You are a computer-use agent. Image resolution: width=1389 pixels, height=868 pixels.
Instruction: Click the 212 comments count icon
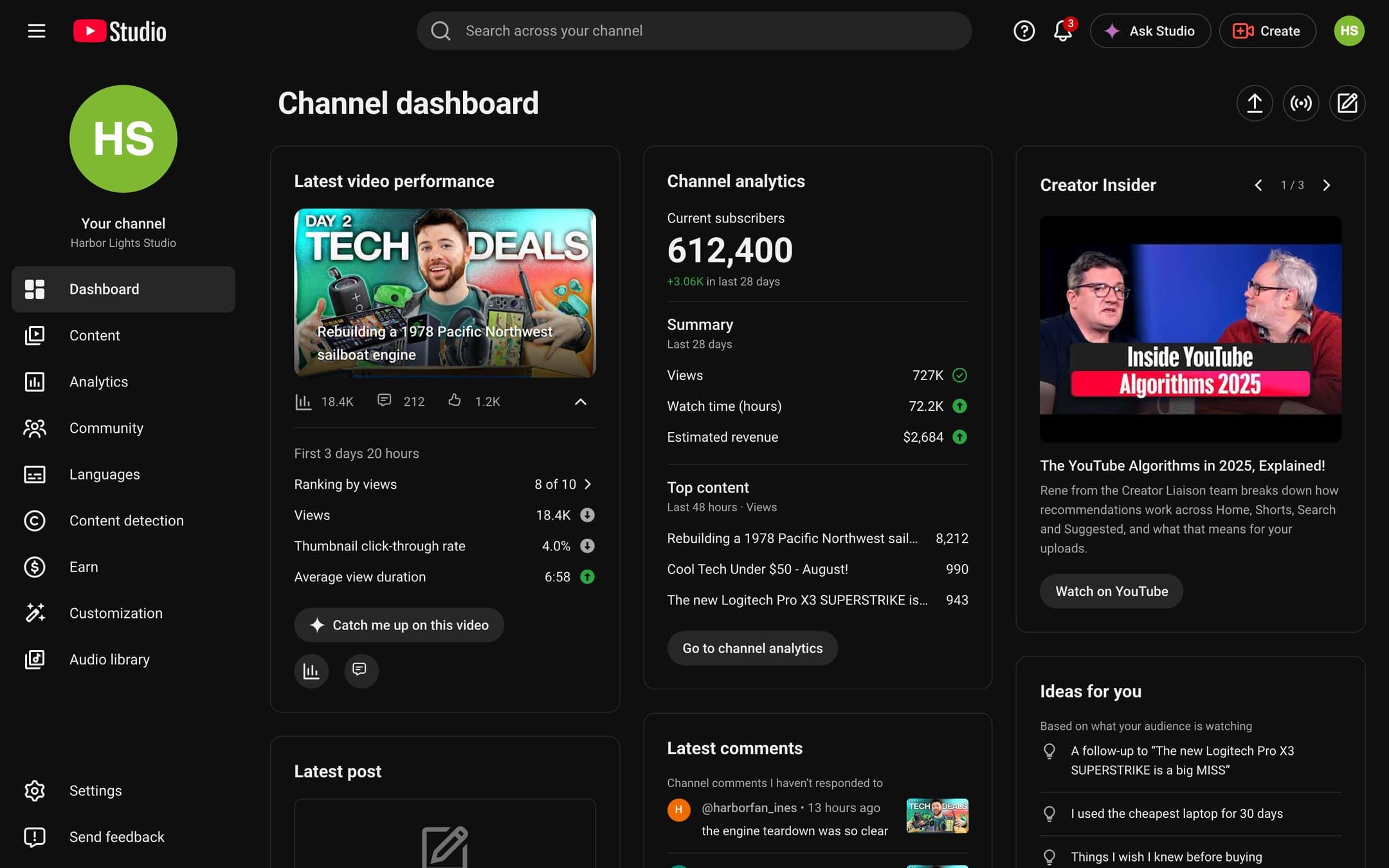pos(384,401)
